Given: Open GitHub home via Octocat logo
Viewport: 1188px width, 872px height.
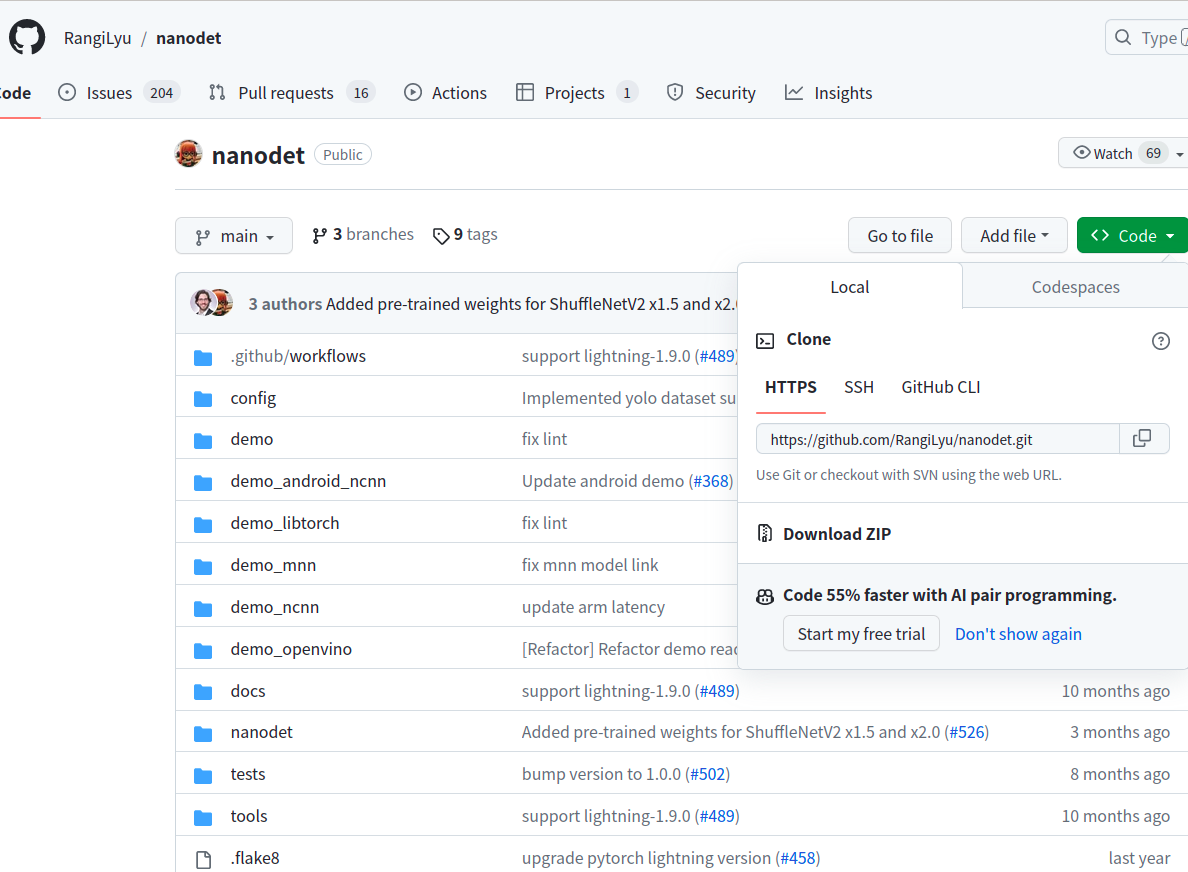Looking at the screenshot, I should point(27,37).
